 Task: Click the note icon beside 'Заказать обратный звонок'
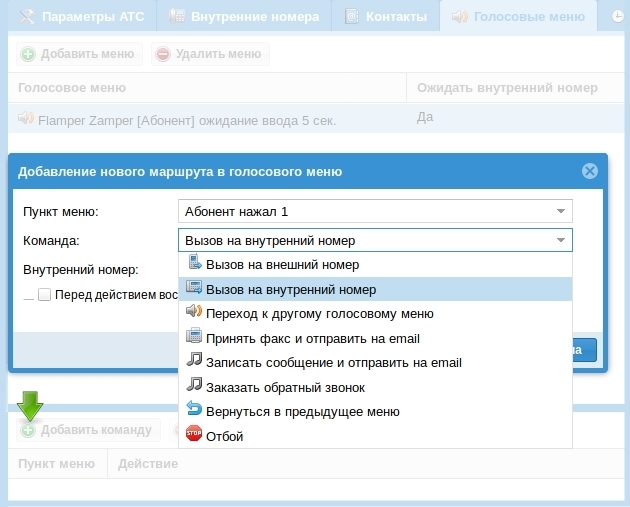point(194,386)
